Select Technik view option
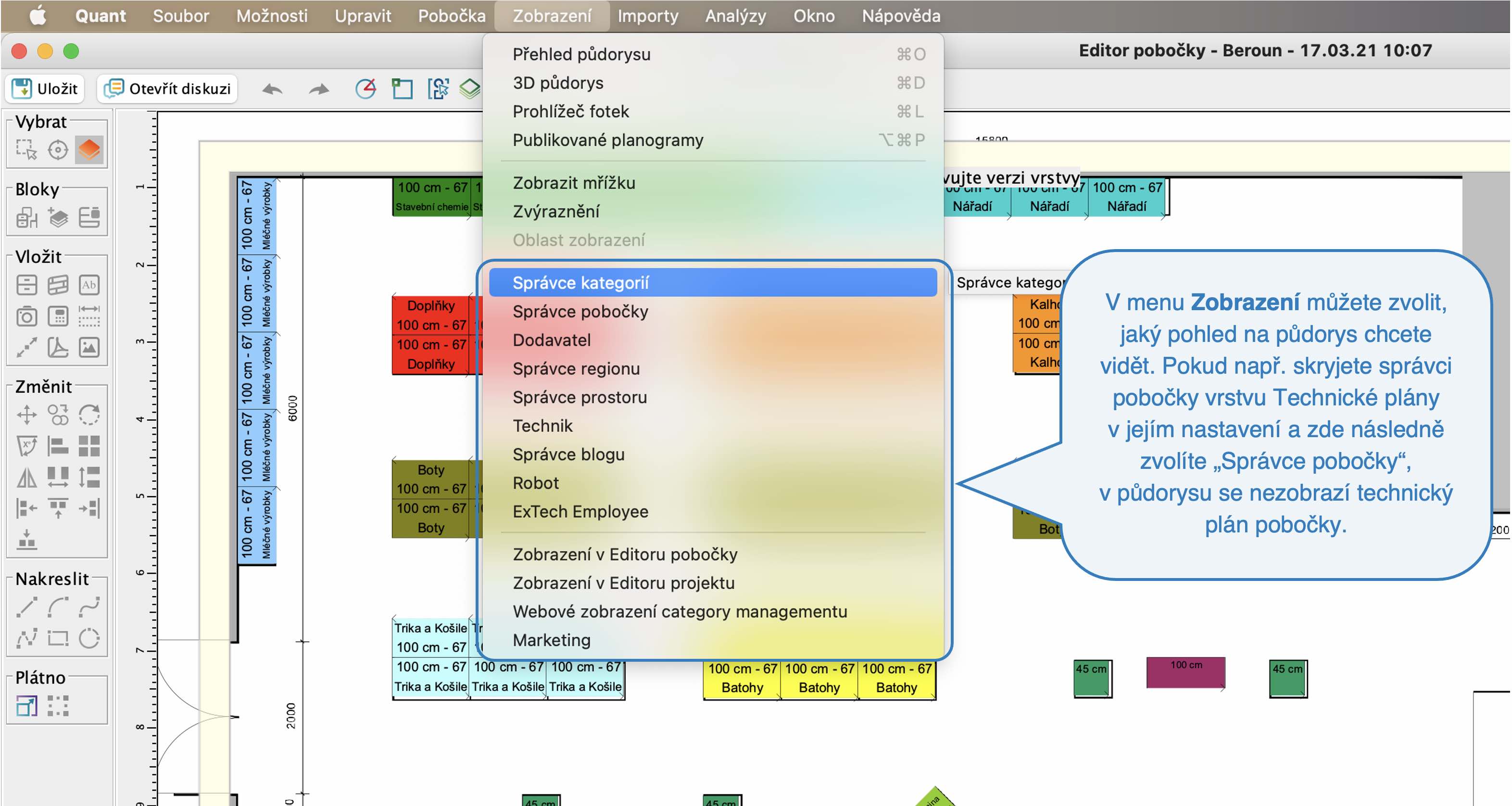Viewport: 1512px width, 806px height. (x=713, y=426)
